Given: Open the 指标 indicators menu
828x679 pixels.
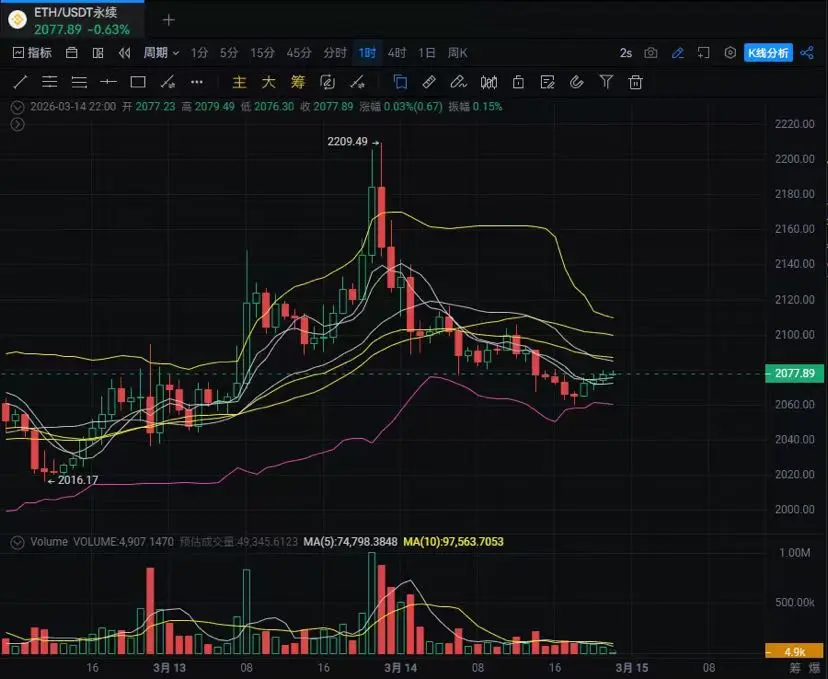Looking at the screenshot, I should [32, 53].
